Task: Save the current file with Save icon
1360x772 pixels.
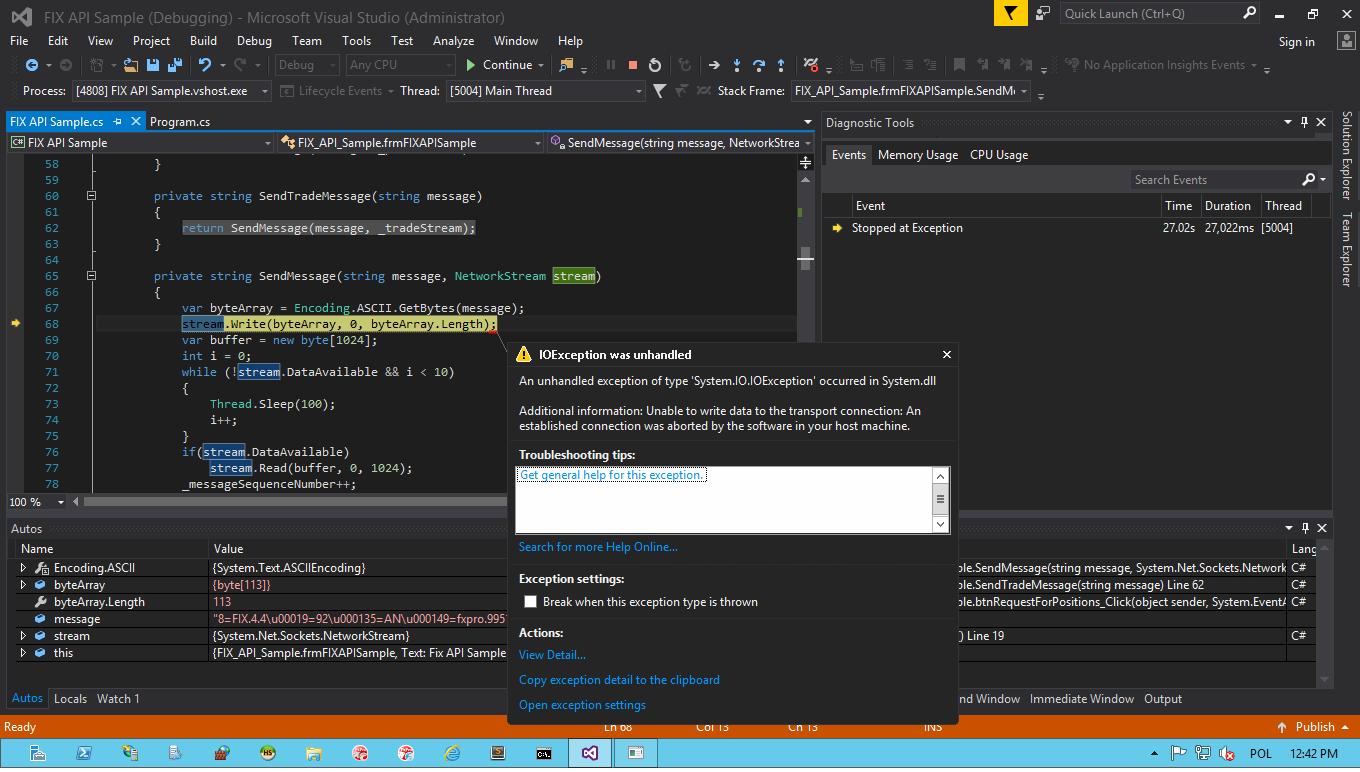Action: click(153, 65)
